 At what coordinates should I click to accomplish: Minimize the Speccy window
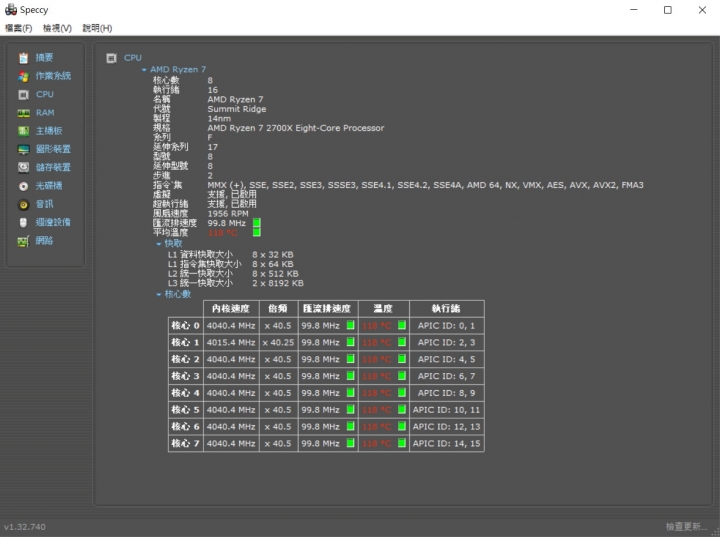tap(634, 10)
